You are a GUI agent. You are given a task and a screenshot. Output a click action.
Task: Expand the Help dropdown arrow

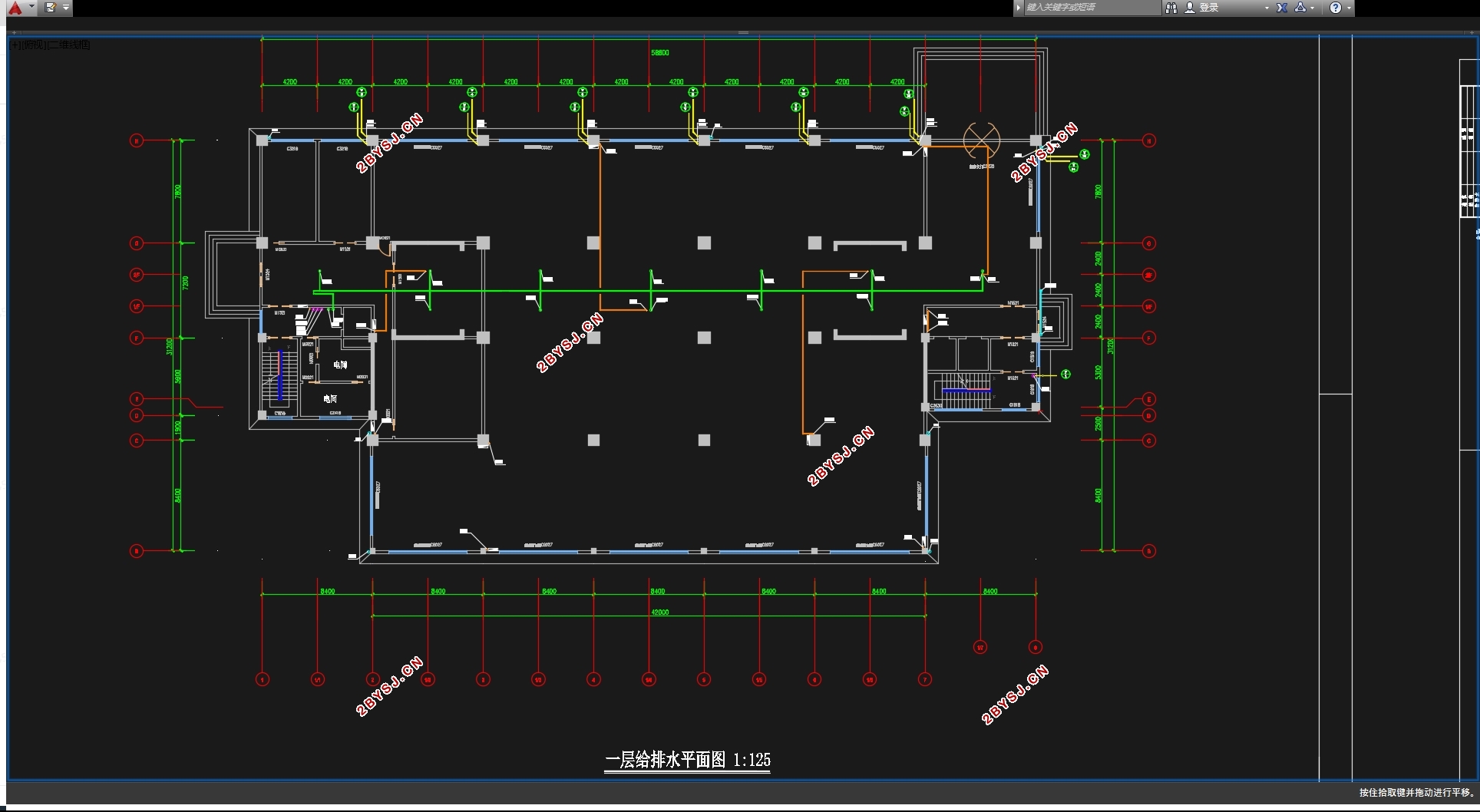1349,8
